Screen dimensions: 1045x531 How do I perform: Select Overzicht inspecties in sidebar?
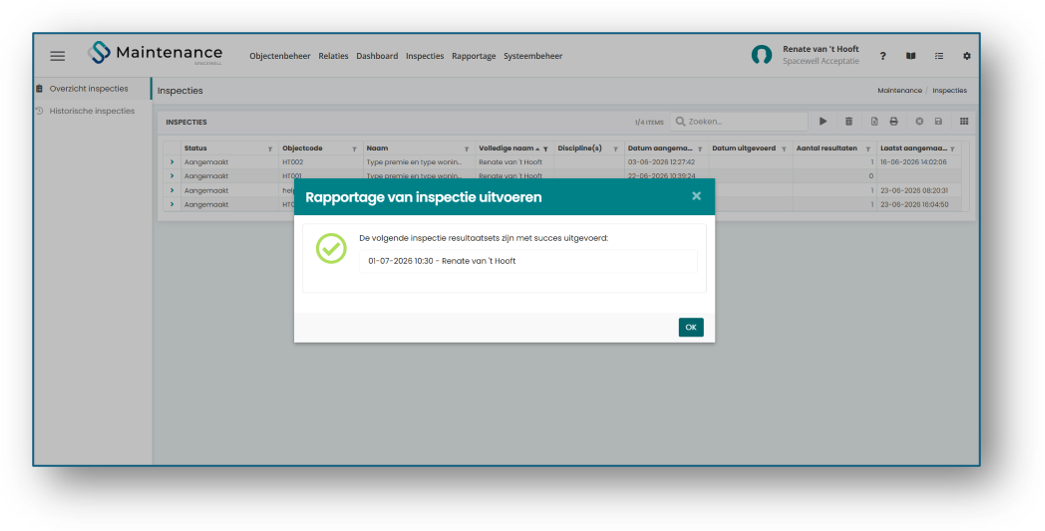pyautogui.click(x=89, y=89)
